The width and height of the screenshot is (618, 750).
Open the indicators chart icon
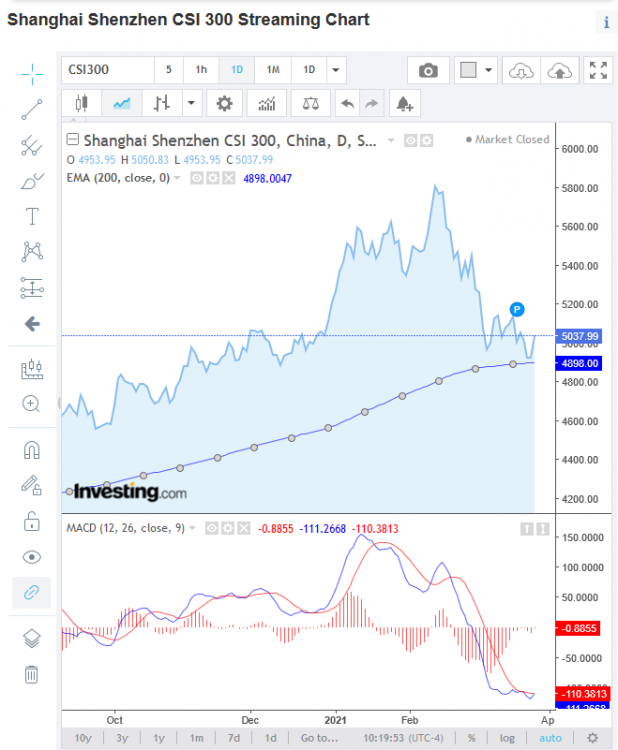click(267, 103)
